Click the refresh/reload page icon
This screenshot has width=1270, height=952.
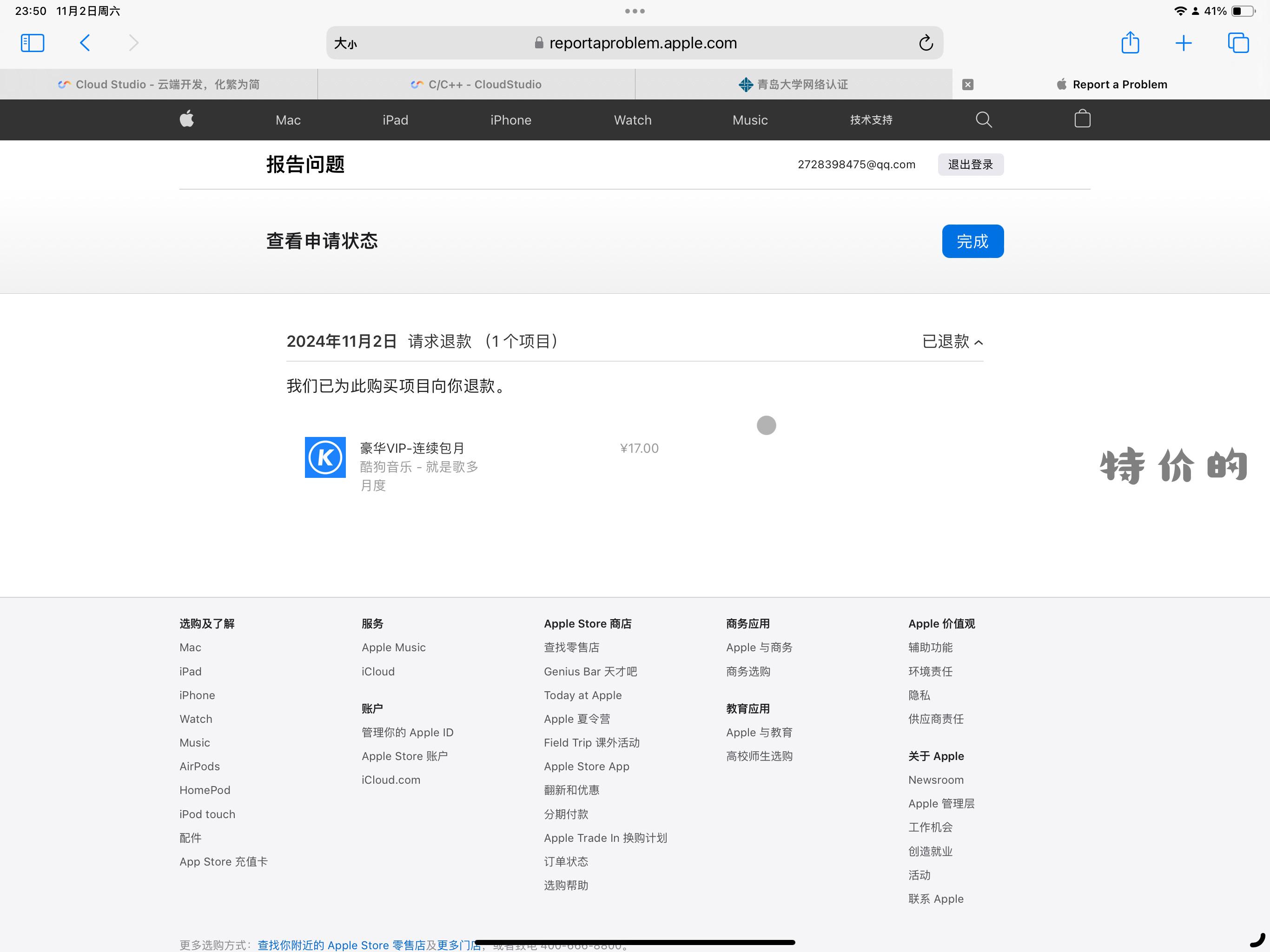click(925, 41)
